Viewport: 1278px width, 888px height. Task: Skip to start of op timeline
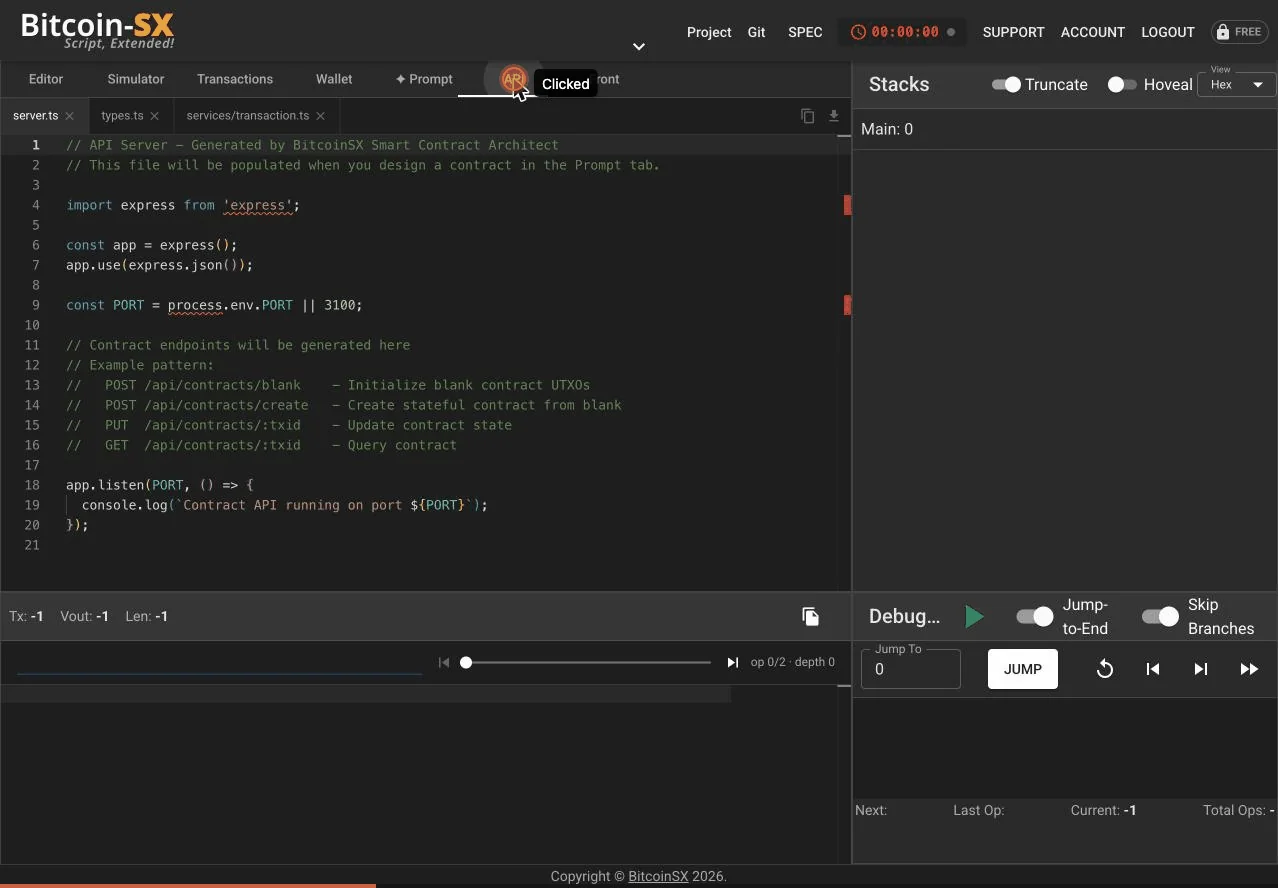(x=444, y=662)
